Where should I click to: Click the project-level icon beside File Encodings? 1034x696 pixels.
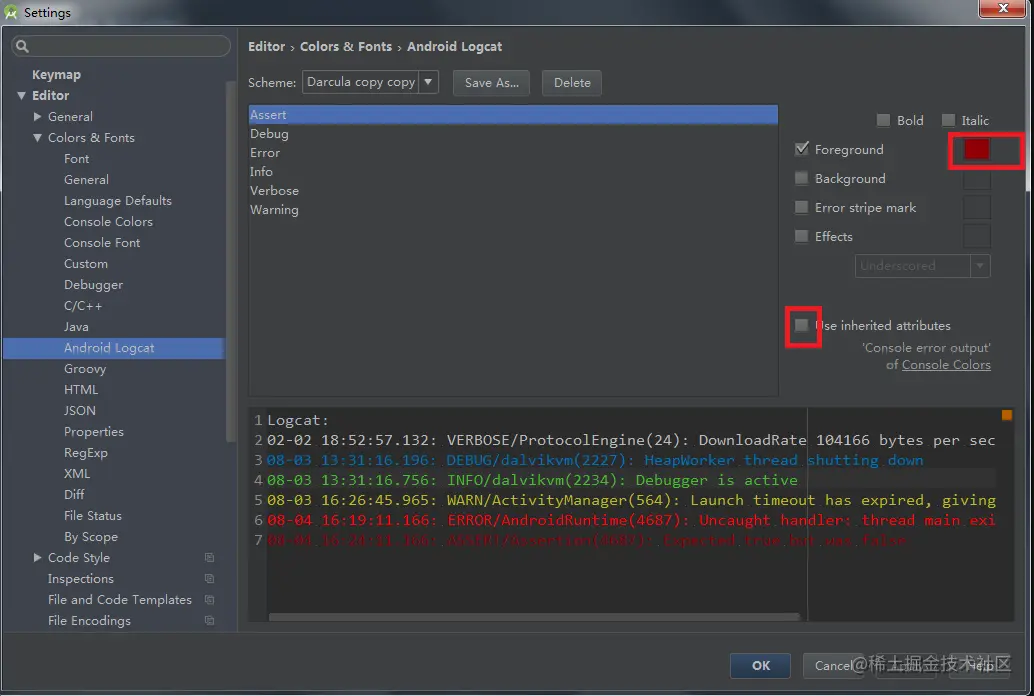click(x=210, y=621)
